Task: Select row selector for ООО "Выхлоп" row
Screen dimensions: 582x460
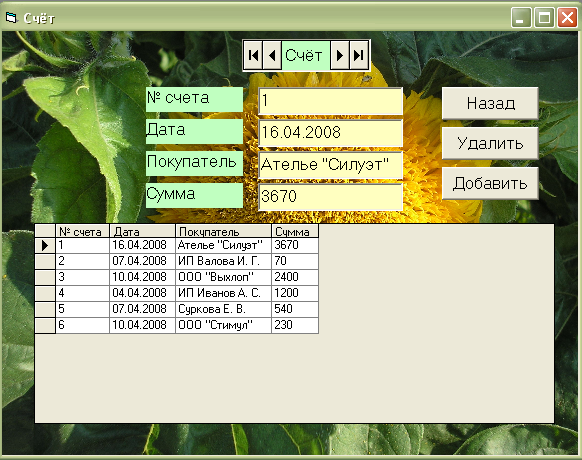Action: click(x=45, y=277)
